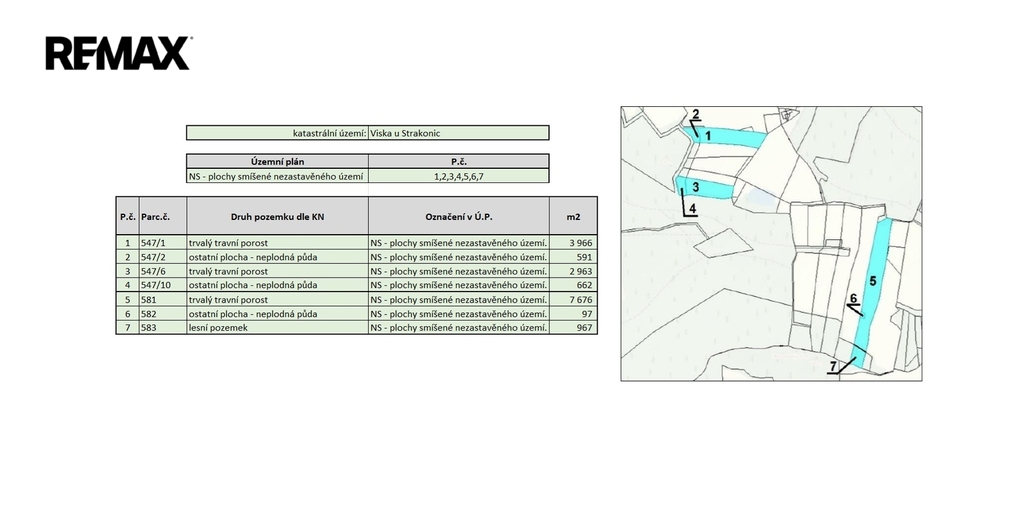Click the long cyan parcel labeled 5
The height and width of the screenshot is (520, 1024).
[872, 285]
